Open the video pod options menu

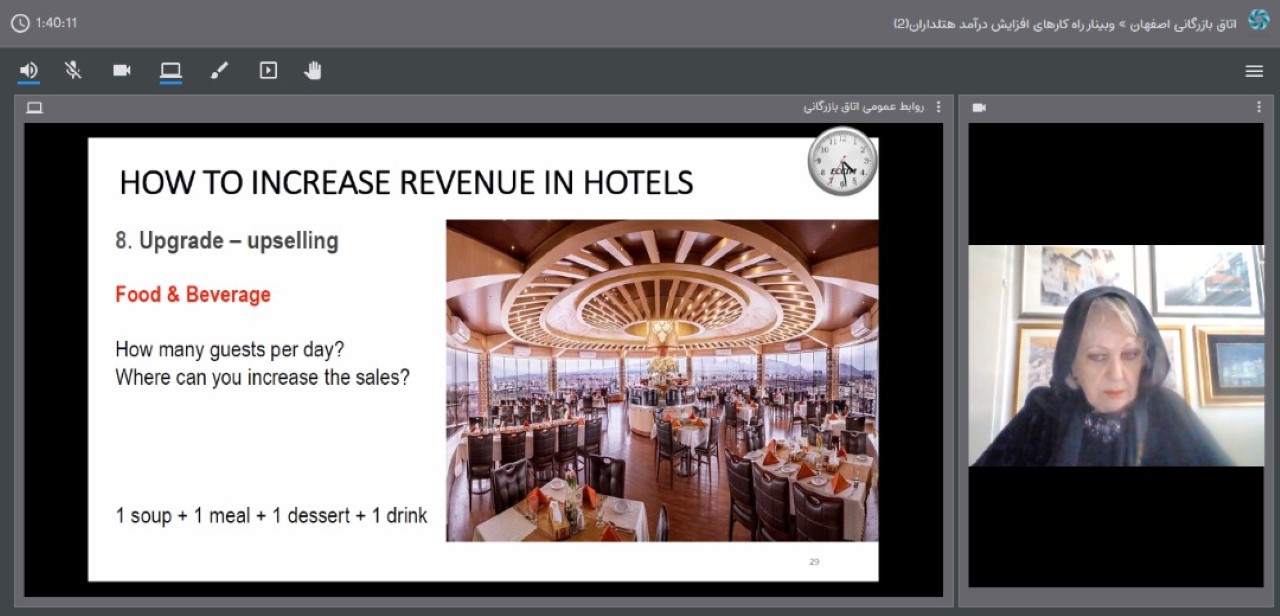(x=1259, y=107)
